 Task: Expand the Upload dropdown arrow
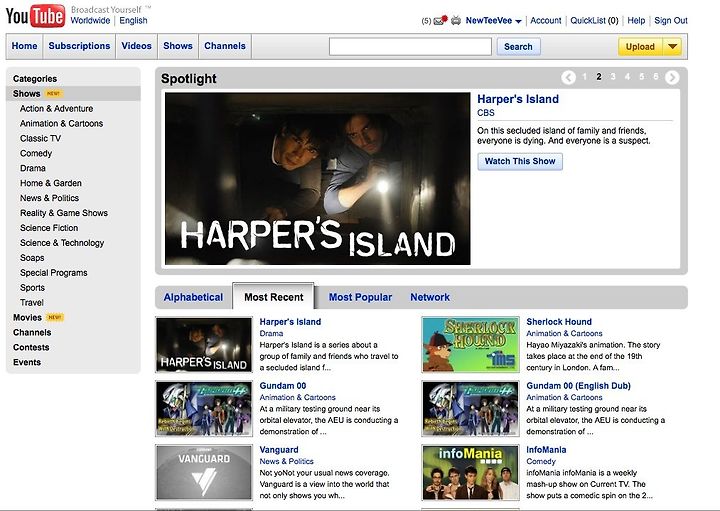[672, 46]
